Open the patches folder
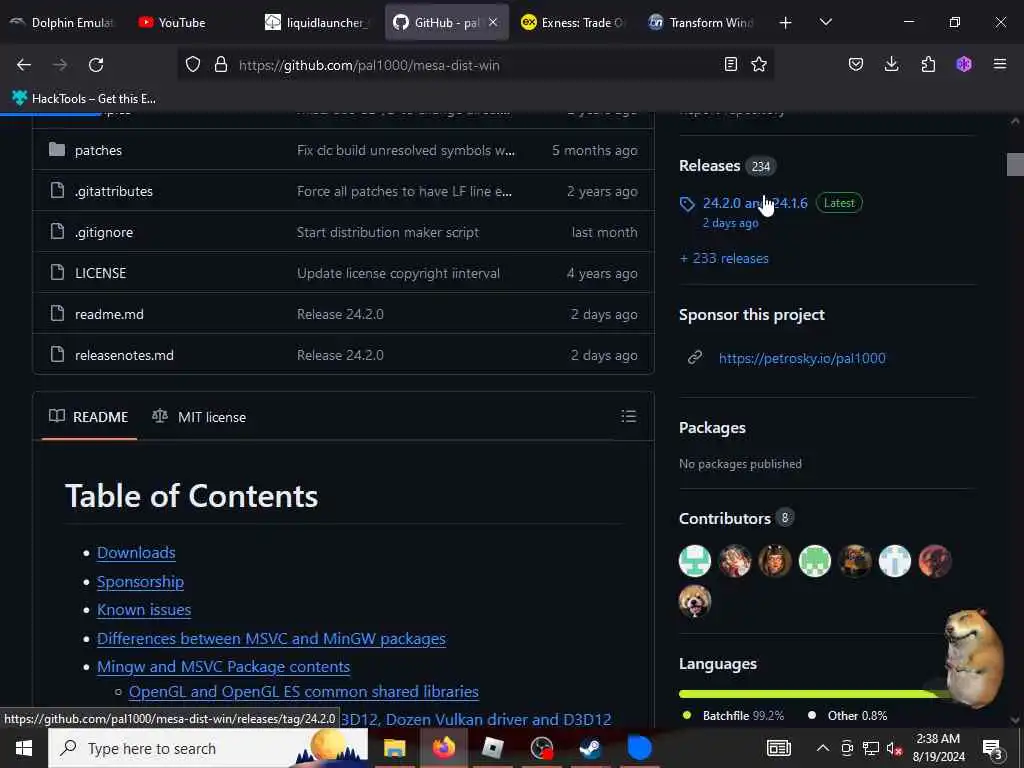 (98, 150)
